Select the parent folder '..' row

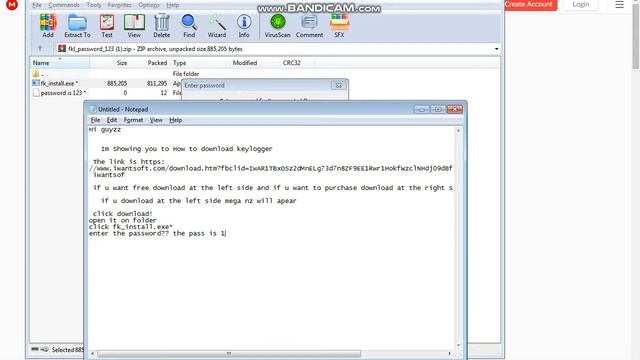(x=38, y=74)
